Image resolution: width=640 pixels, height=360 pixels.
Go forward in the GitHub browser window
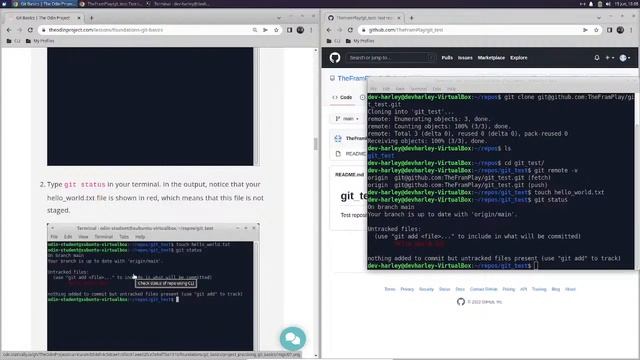(340, 30)
